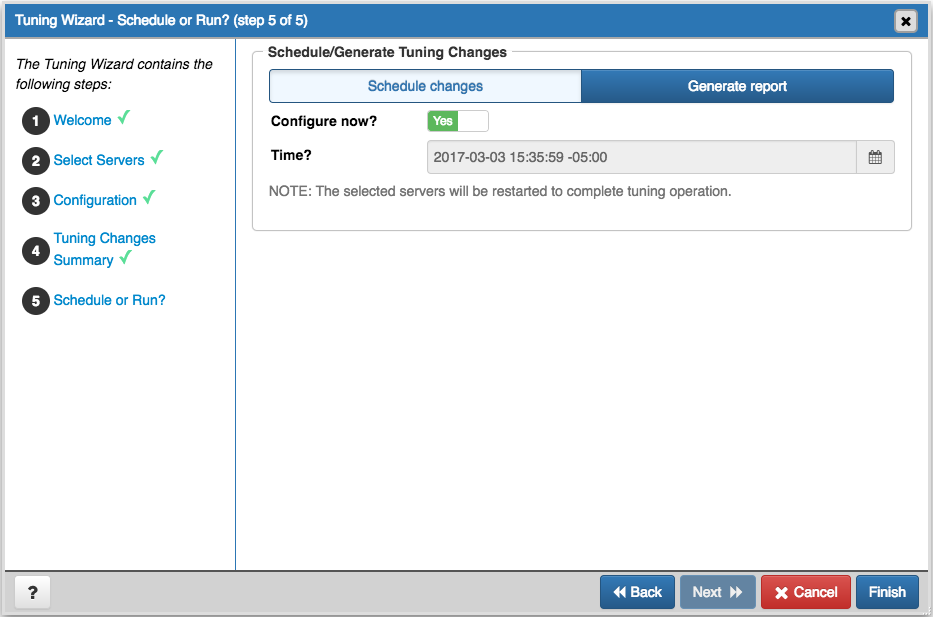933x617 pixels.
Task: Click the step 1 number circle
Action: [36, 121]
